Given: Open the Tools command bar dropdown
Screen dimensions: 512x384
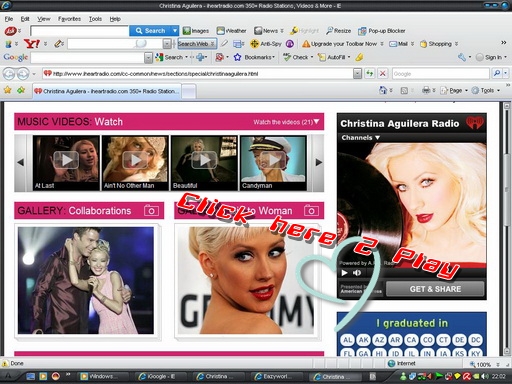Looking at the screenshot, I should (x=486, y=90).
